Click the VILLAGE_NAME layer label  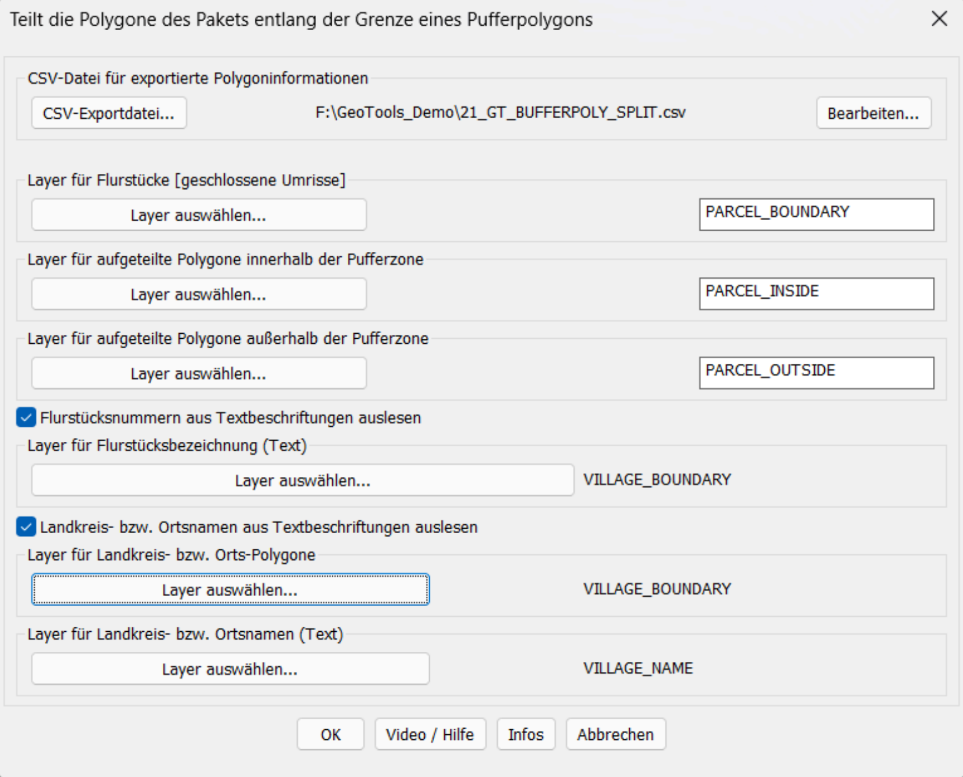tap(637, 668)
